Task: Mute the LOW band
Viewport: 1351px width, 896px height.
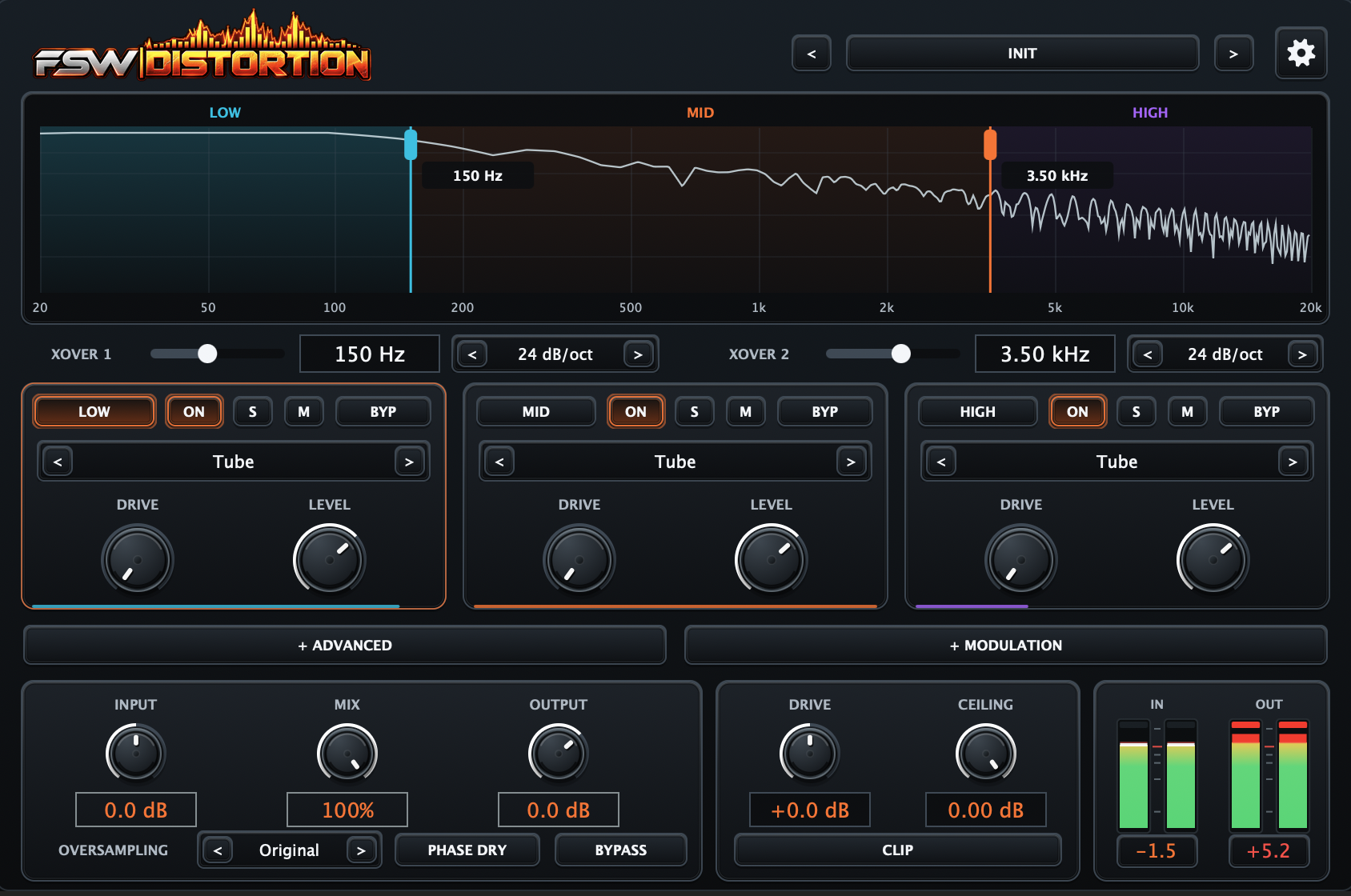Action: 304,411
